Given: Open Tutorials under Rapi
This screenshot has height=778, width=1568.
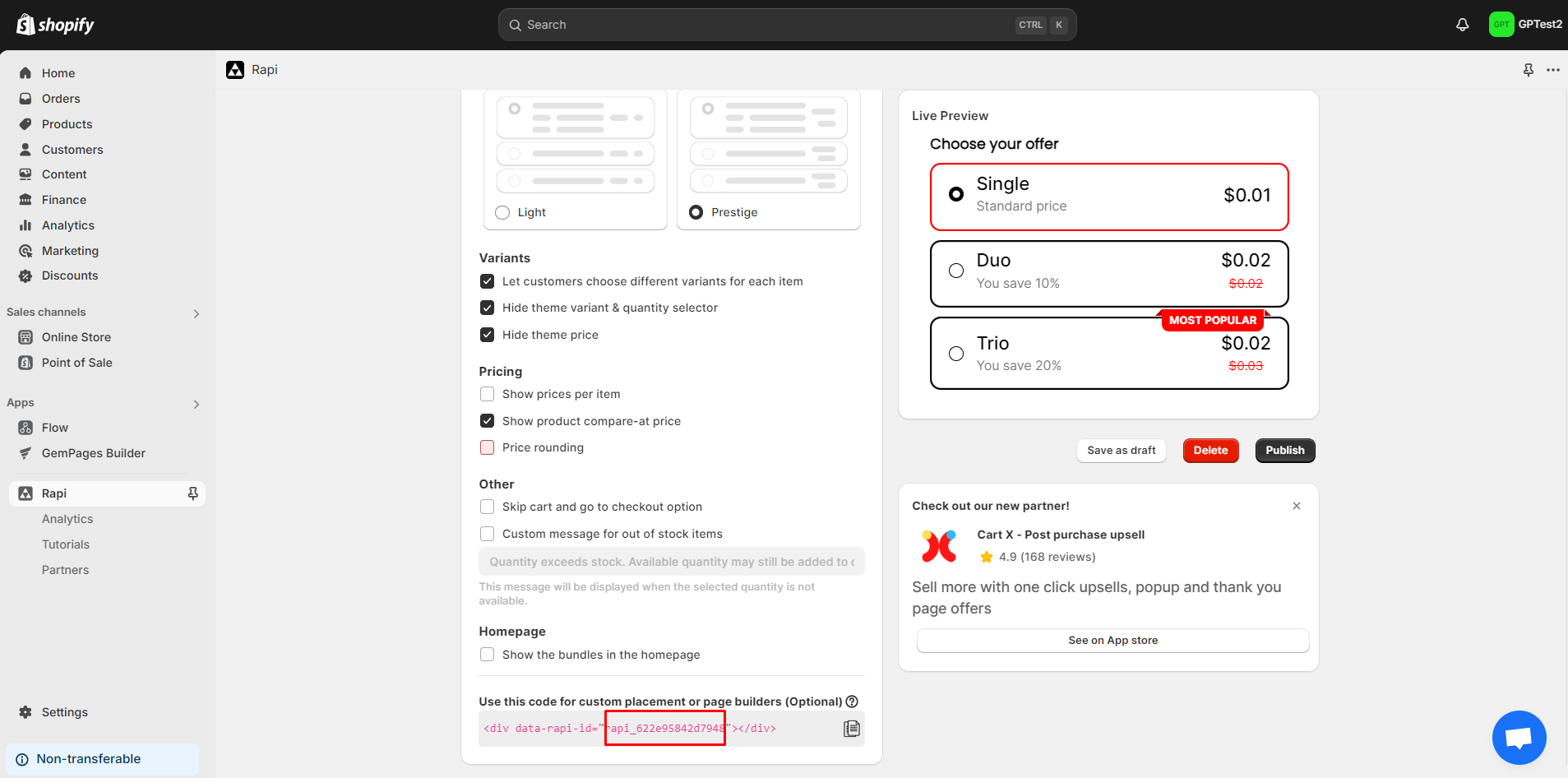Looking at the screenshot, I should tap(66, 544).
